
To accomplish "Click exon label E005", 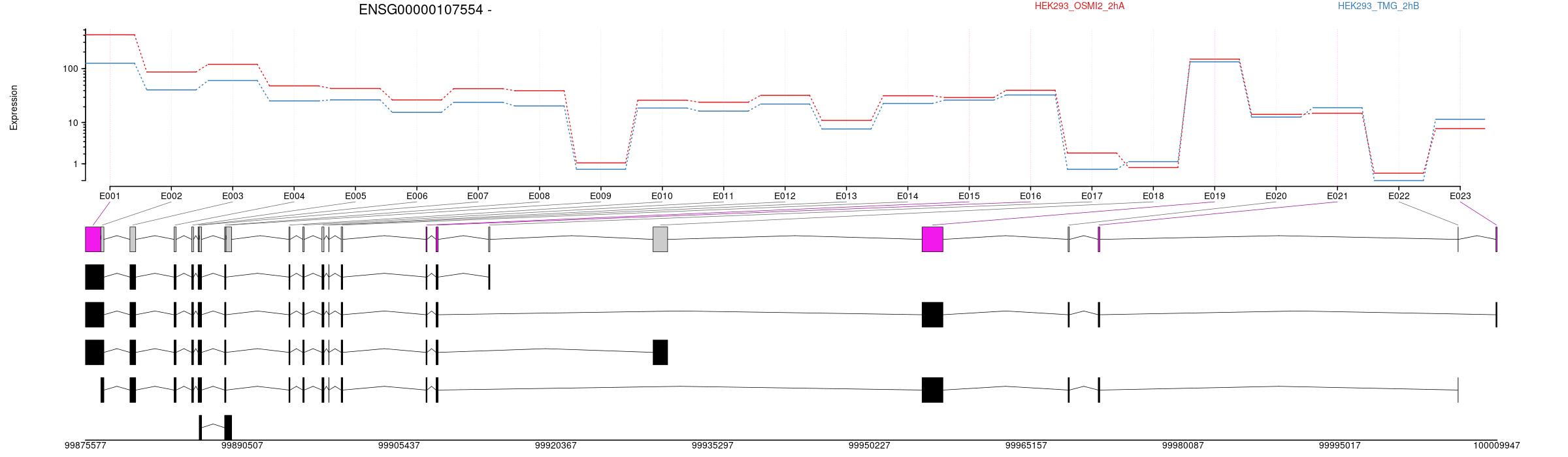I will pyautogui.click(x=355, y=196).
